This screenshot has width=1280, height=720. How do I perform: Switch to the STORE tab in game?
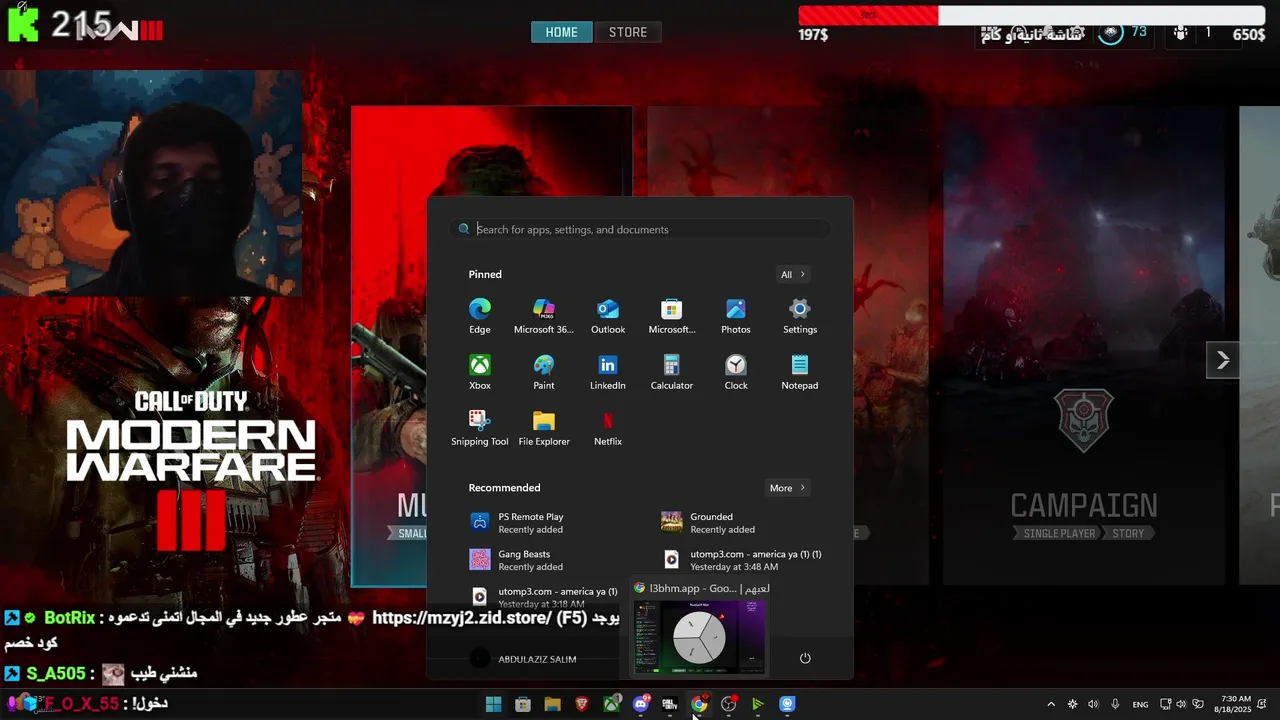click(x=628, y=32)
